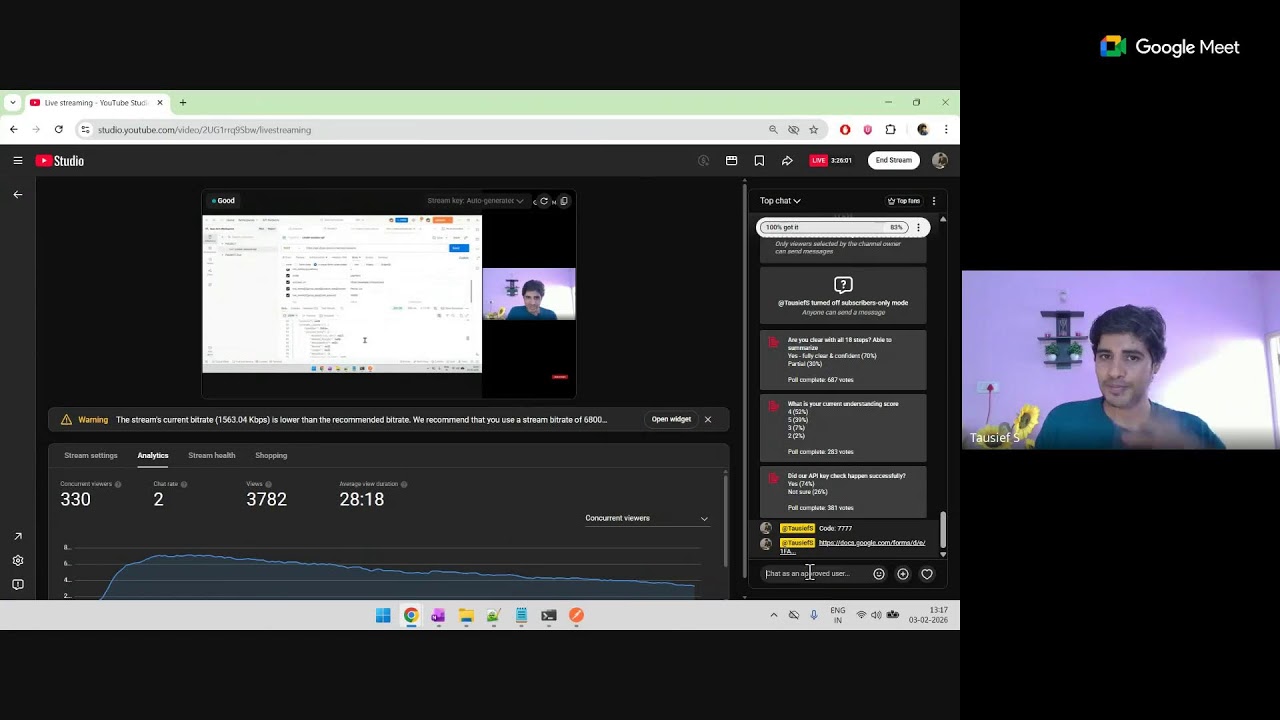Open the three-dot menu in chat header
Image resolution: width=1280 pixels, height=720 pixels.
pyautogui.click(x=934, y=201)
